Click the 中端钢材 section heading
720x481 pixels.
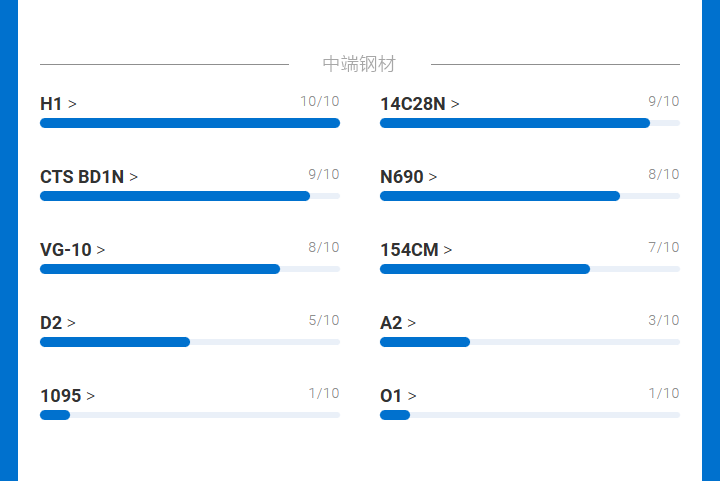359,64
